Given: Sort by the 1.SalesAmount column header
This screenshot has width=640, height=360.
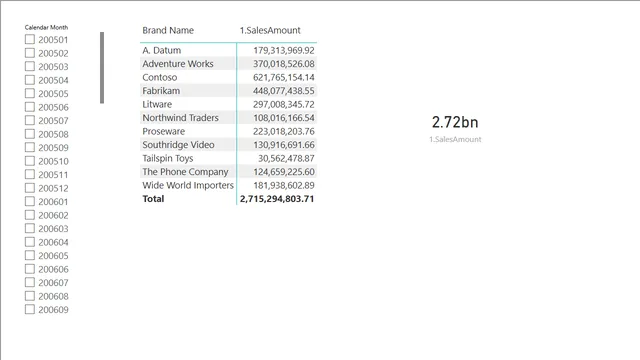Looking at the screenshot, I should click(270, 30).
